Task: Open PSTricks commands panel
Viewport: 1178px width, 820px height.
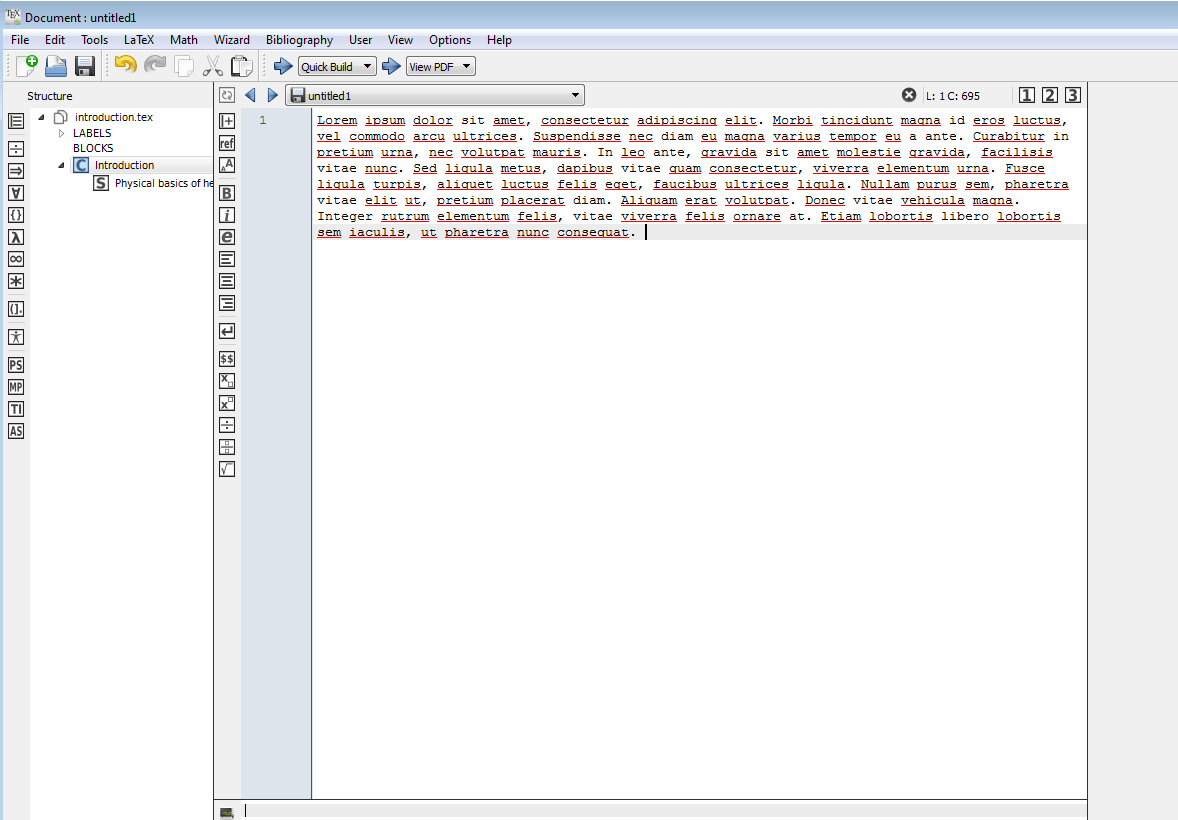Action: pos(16,365)
